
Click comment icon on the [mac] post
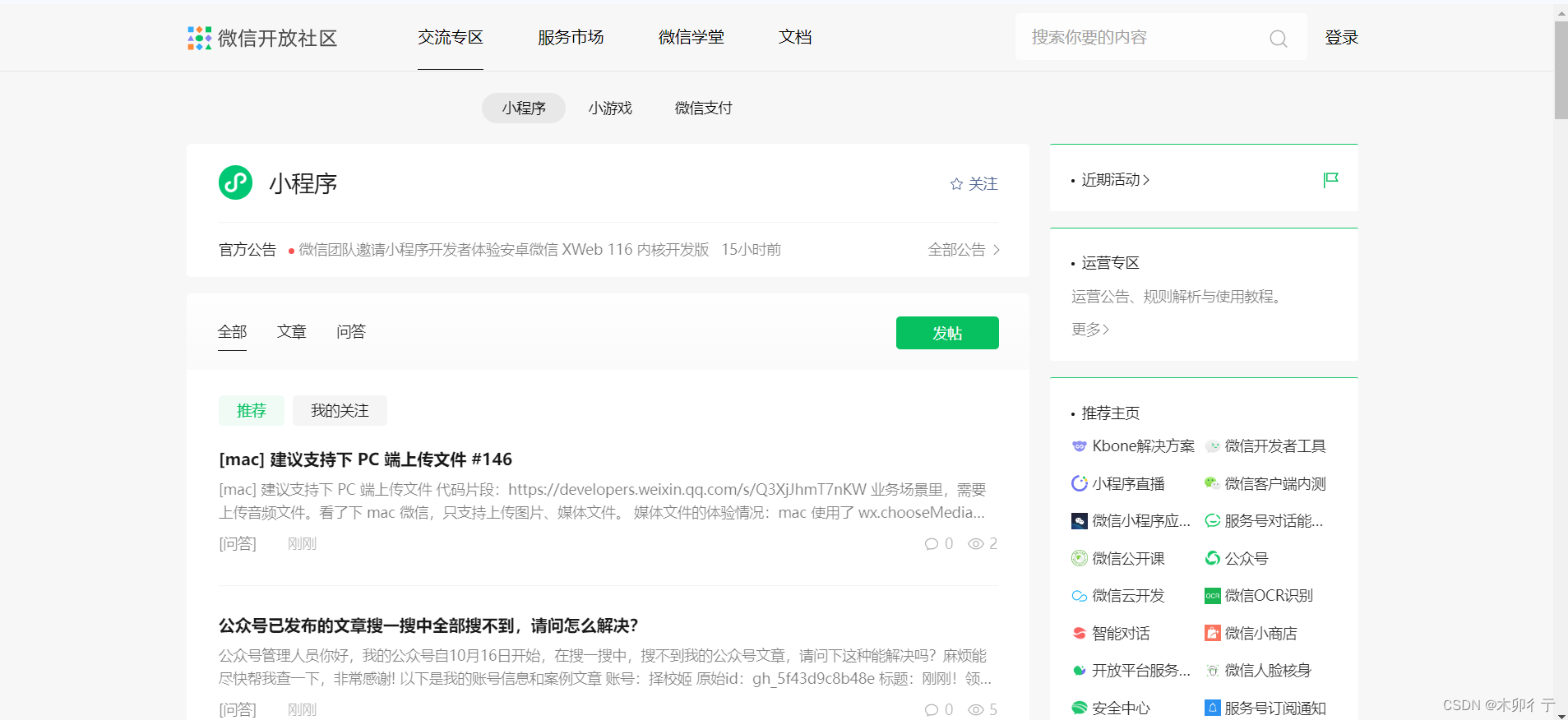932,544
